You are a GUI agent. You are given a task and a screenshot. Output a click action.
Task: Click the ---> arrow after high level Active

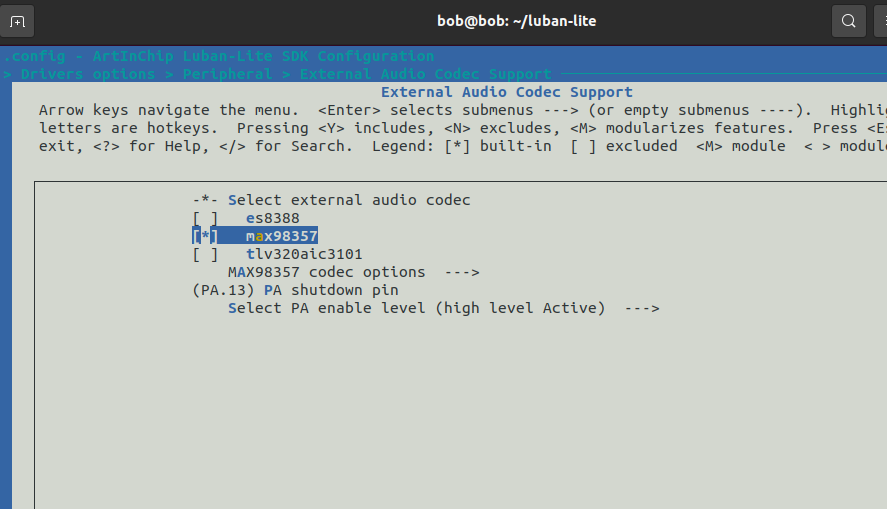641,309
